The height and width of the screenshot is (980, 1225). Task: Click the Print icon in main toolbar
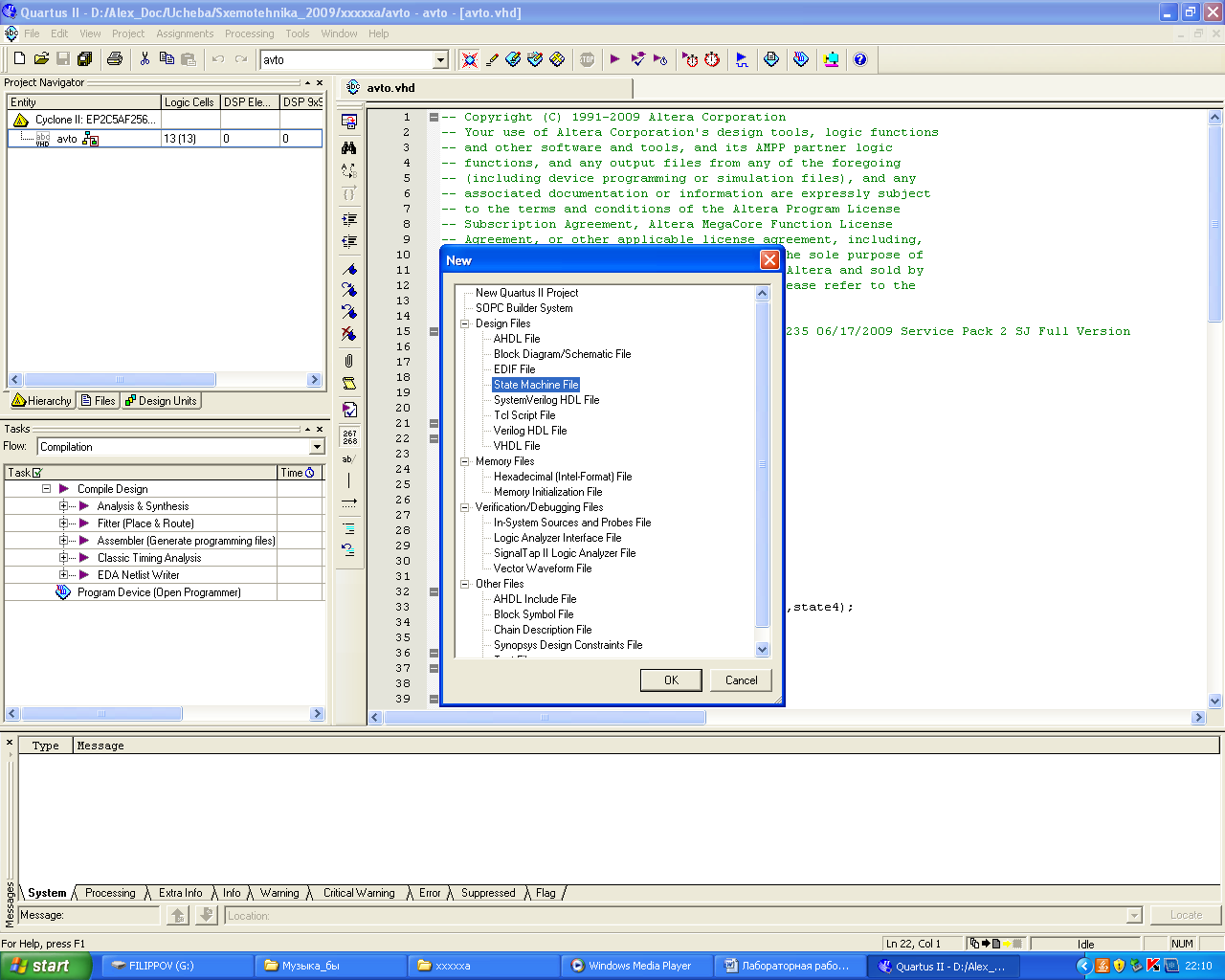(x=115, y=59)
